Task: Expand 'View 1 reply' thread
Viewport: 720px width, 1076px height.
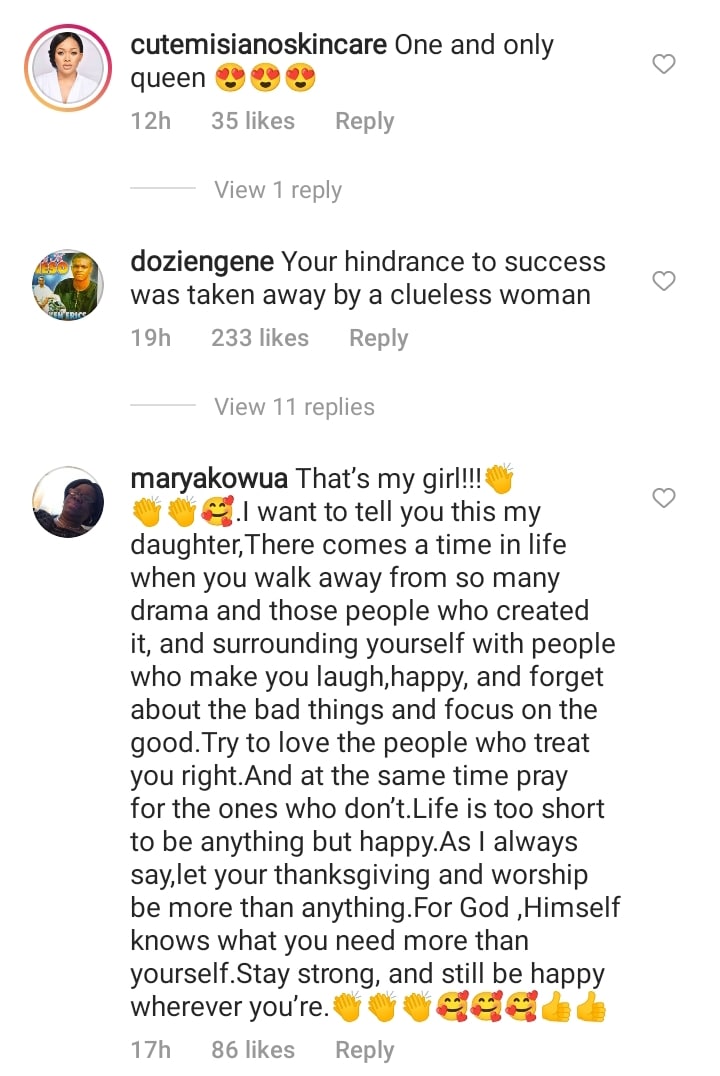Action: [x=277, y=190]
